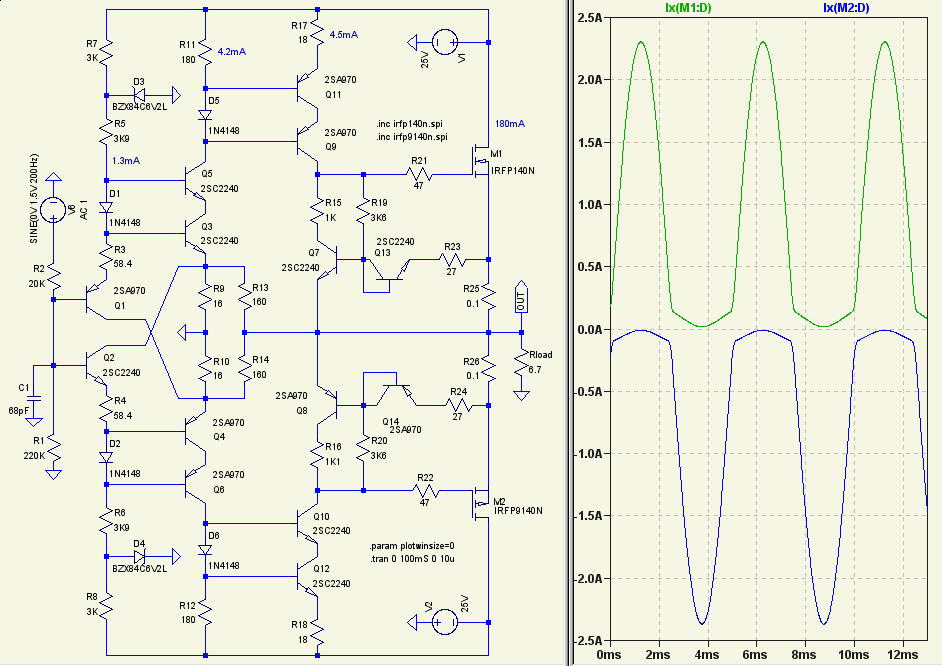Select MOSFET M1 IRFP140N symbol
This screenshot has width=942, height=666.
481,161
